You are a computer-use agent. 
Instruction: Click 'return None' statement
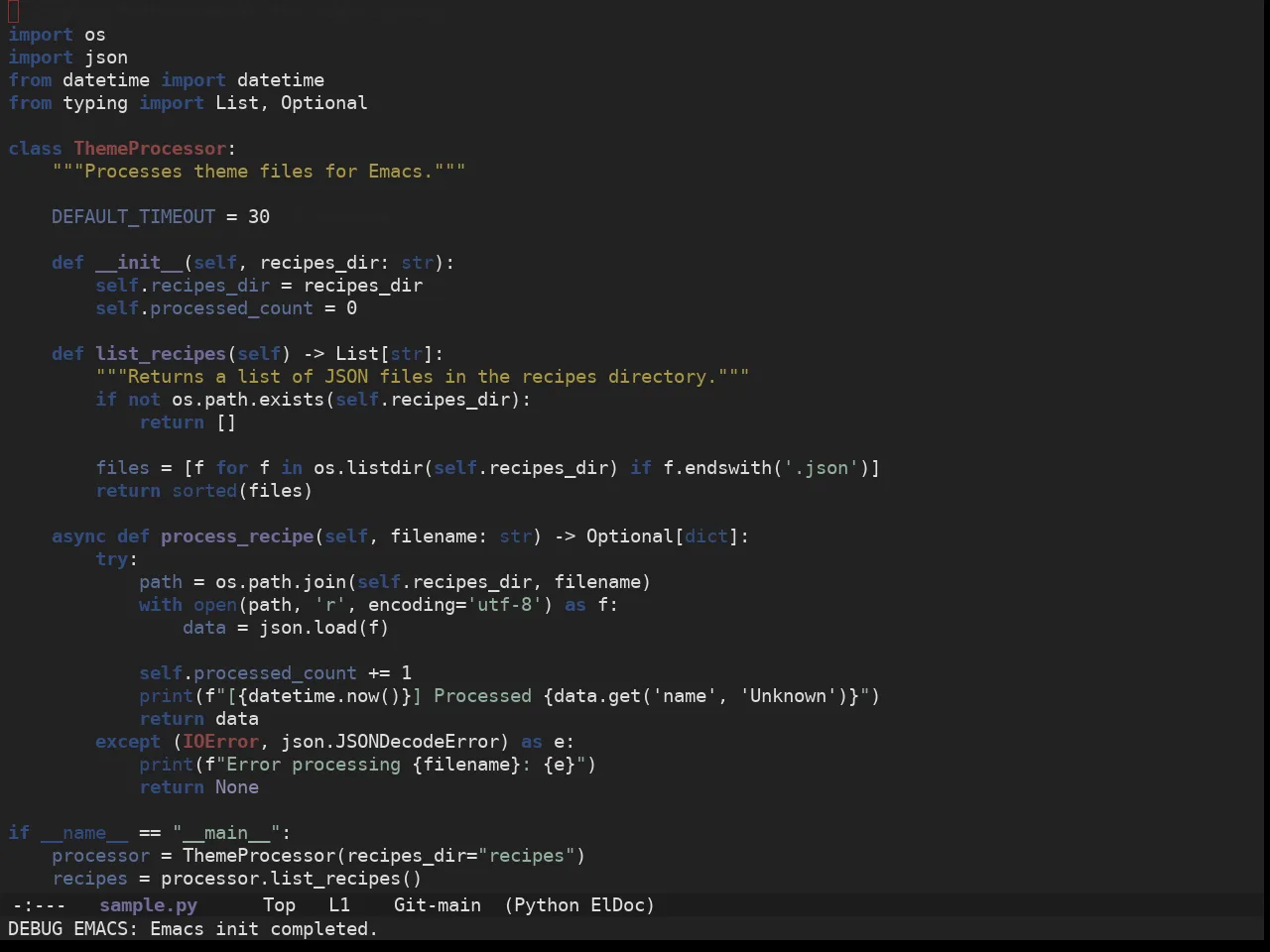[x=198, y=787]
